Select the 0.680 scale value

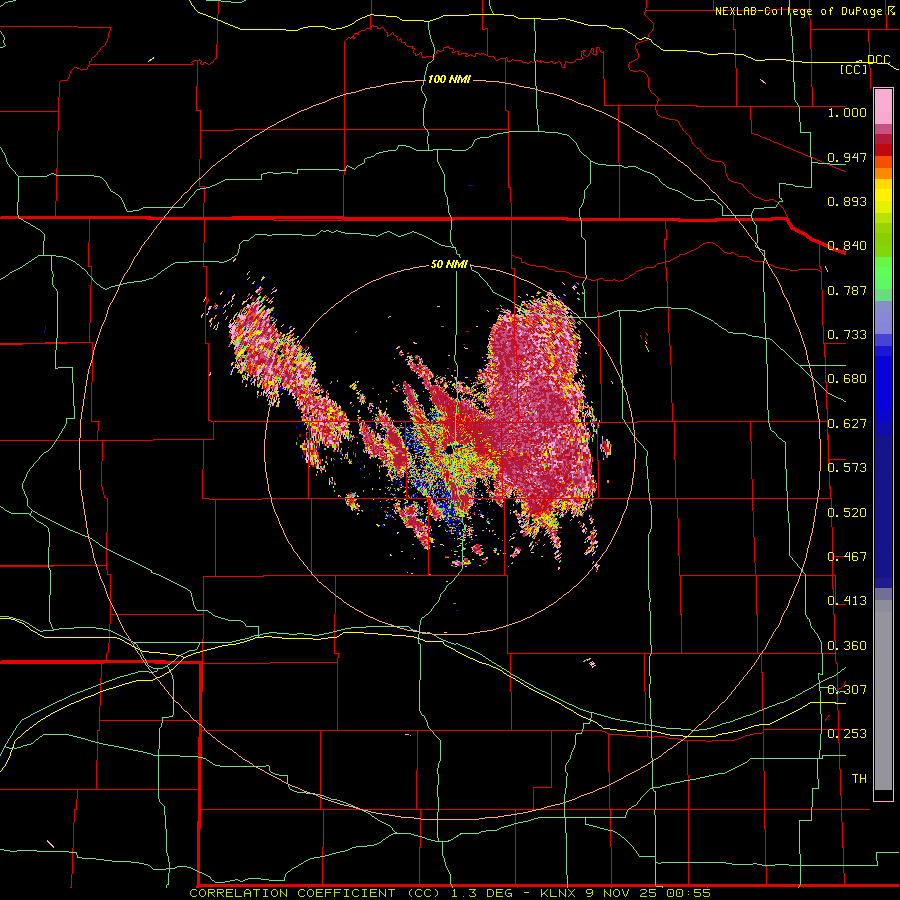(847, 379)
